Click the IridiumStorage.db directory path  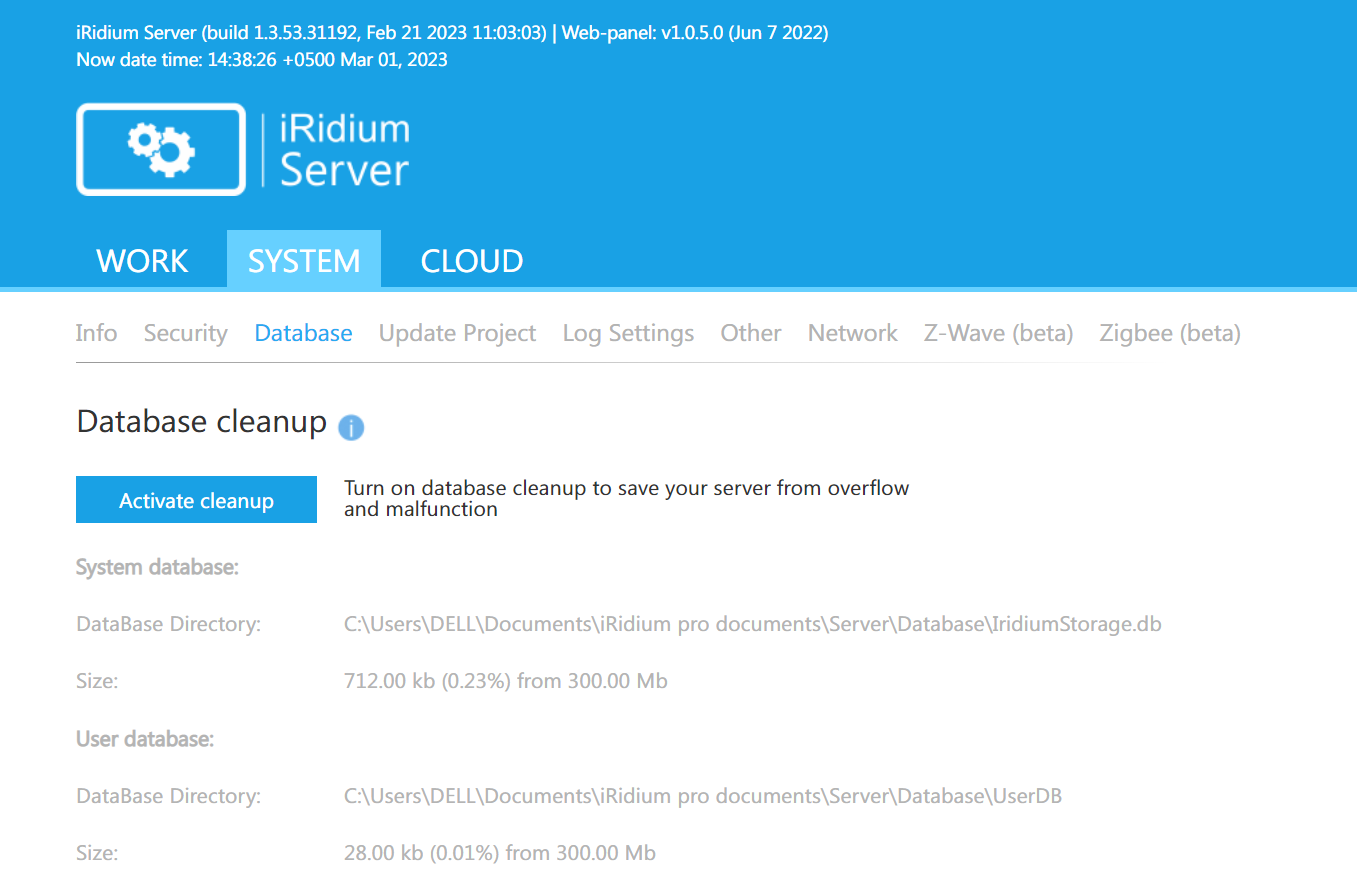752,625
